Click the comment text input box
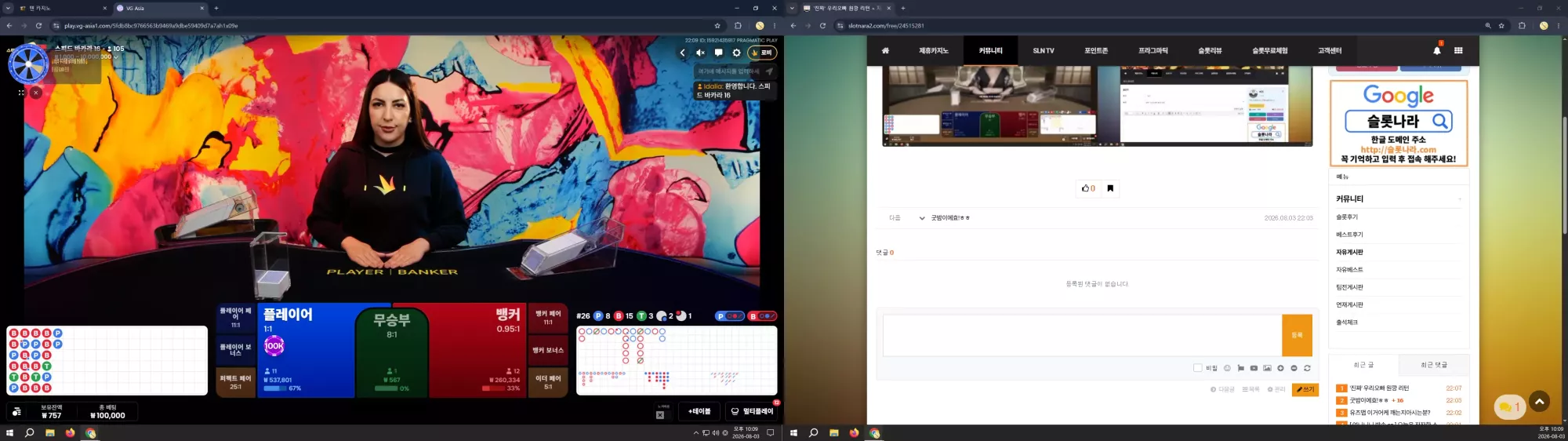 1082,335
